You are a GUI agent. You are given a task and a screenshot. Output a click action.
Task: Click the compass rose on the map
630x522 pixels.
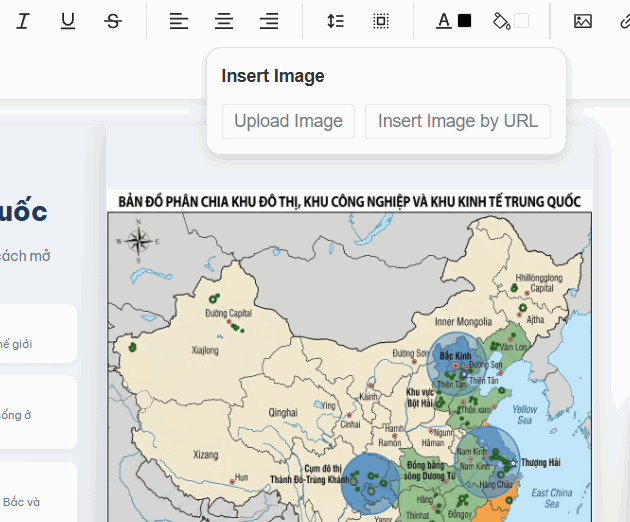click(x=138, y=242)
